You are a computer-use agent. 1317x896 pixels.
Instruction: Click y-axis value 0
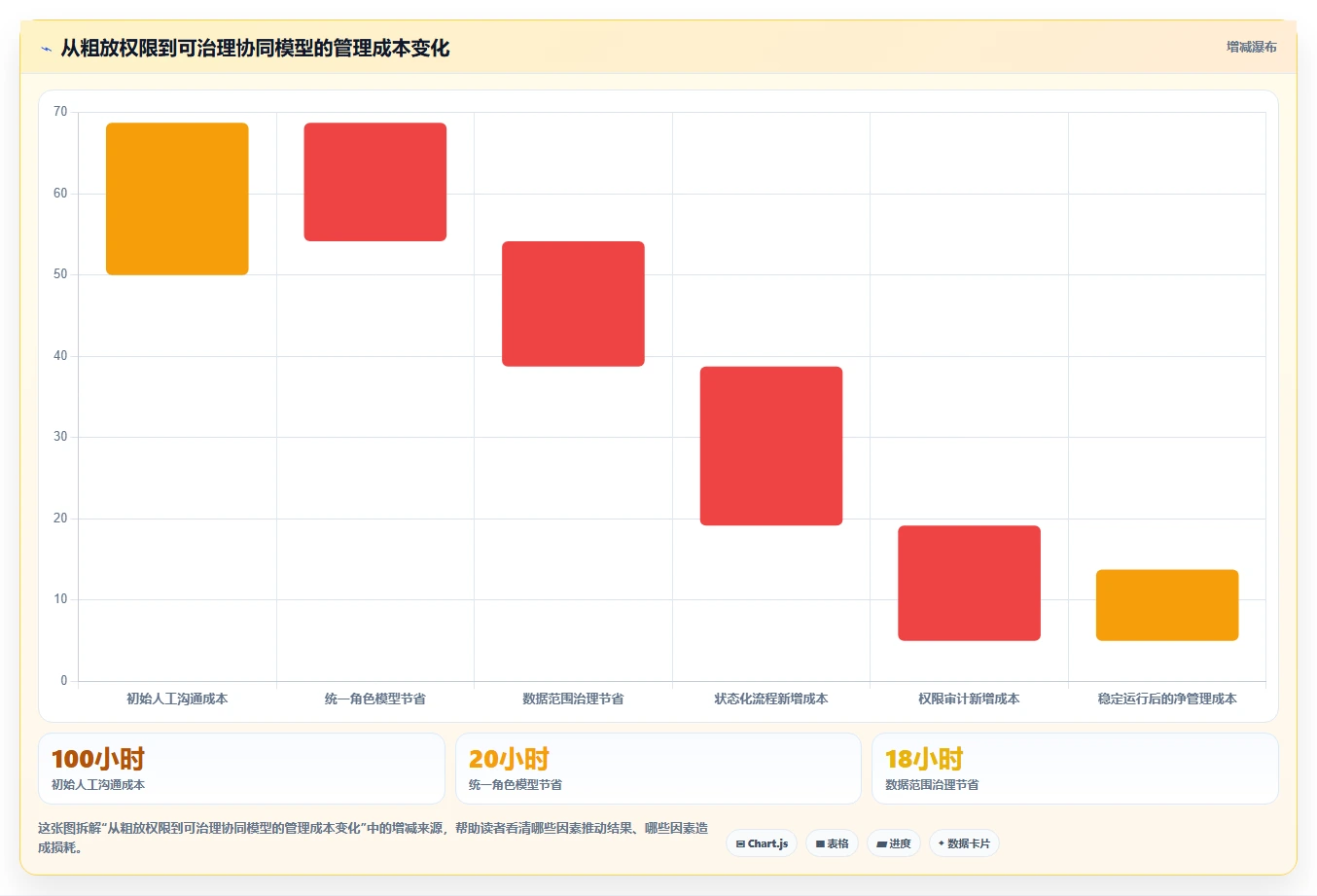pyautogui.click(x=64, y=681)
